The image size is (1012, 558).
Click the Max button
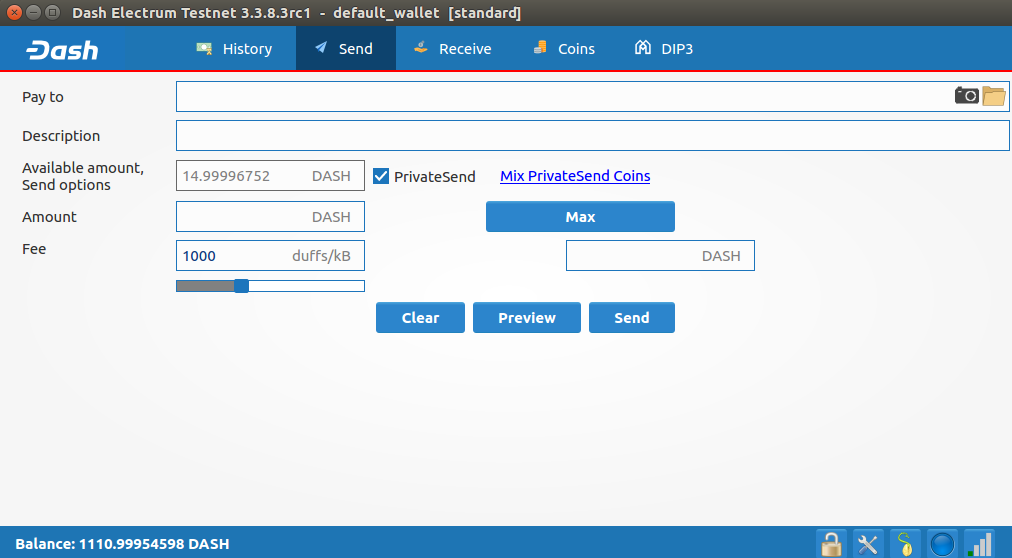[x=580, y=217]
